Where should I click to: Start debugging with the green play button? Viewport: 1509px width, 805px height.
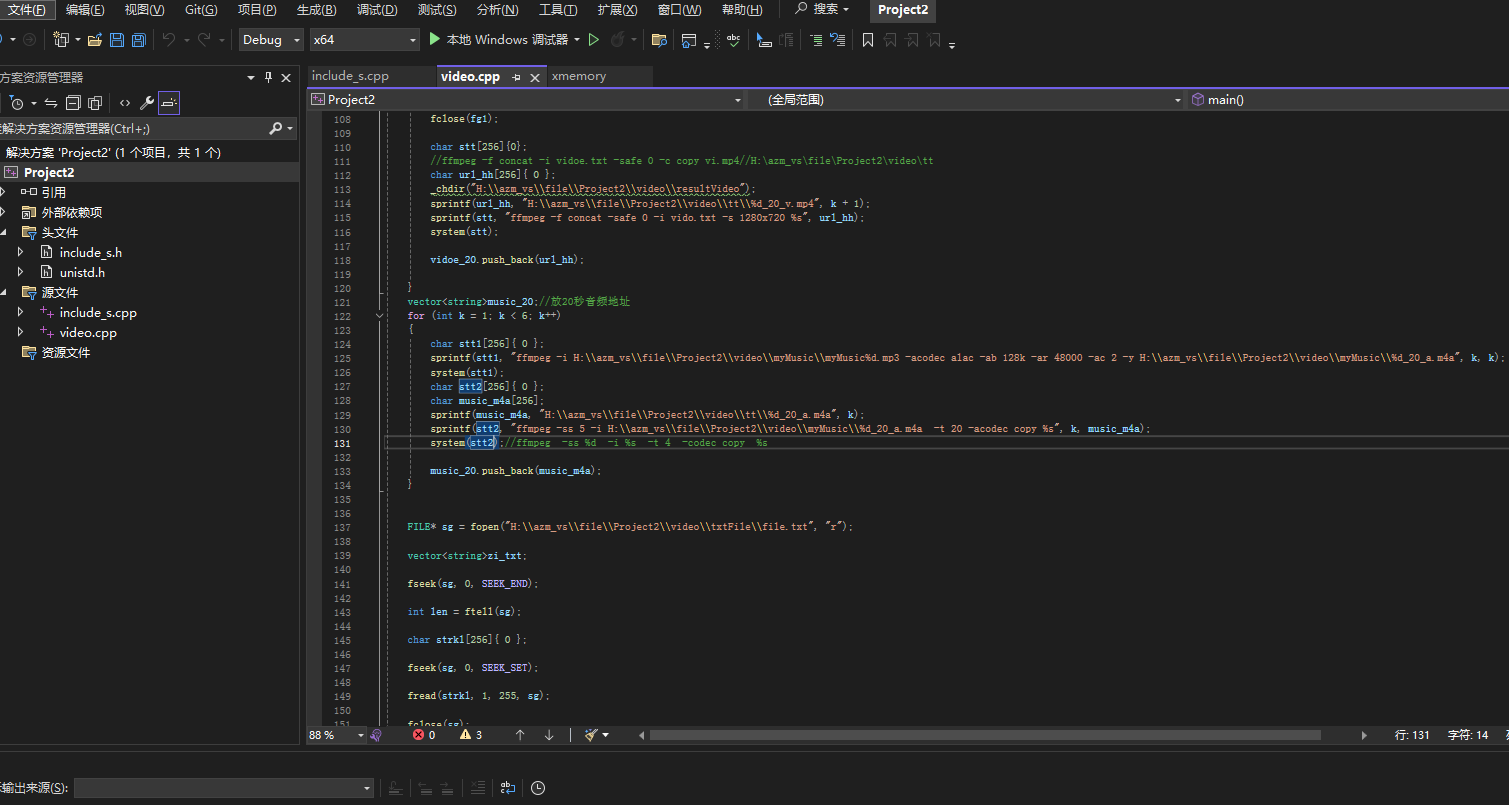[434, 39]
